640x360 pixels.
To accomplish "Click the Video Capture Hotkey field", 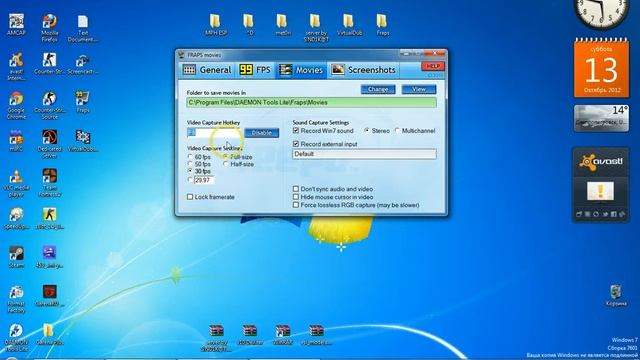I will click(214, 133).
